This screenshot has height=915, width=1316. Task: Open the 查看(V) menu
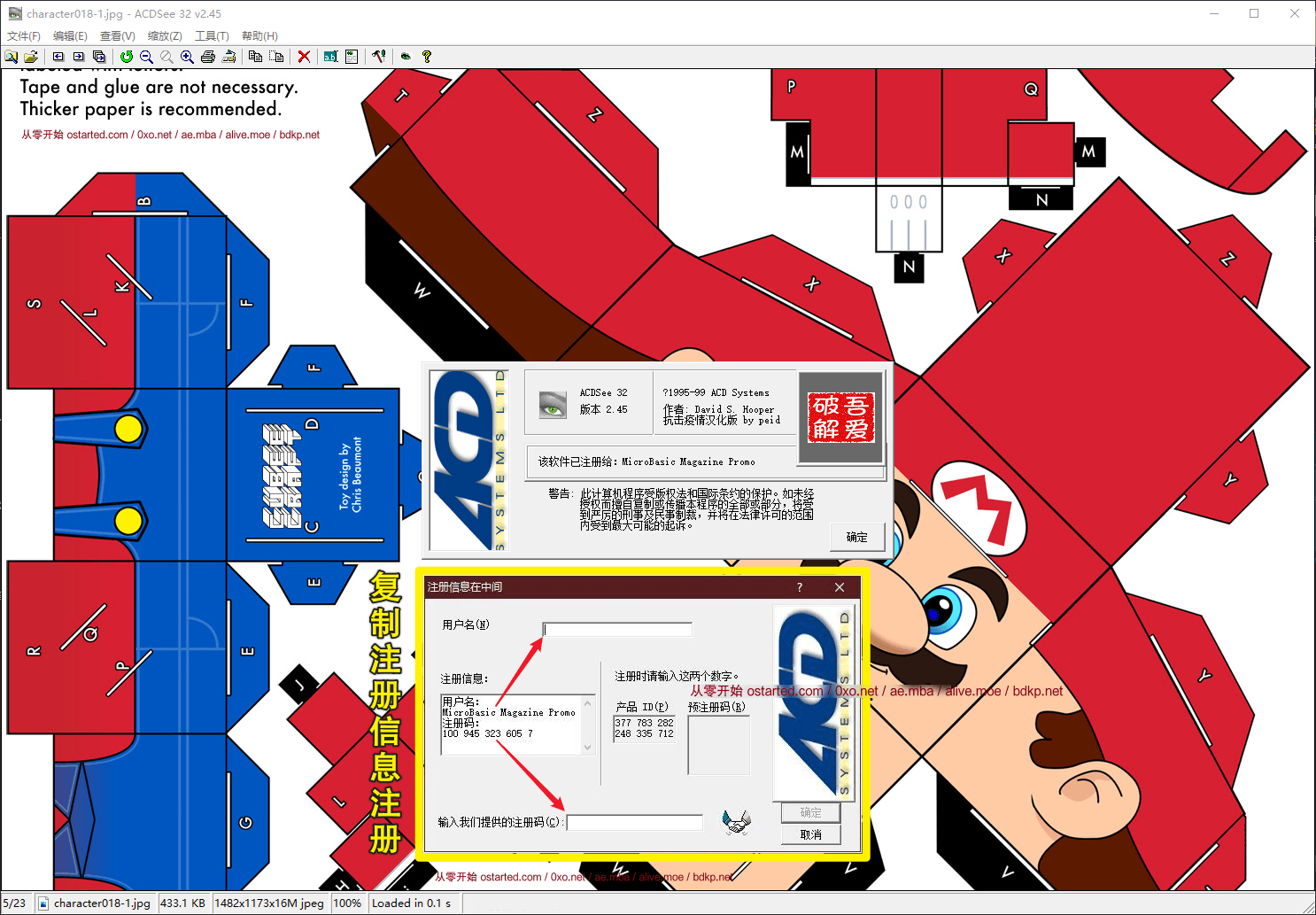[x=118, y=36]
